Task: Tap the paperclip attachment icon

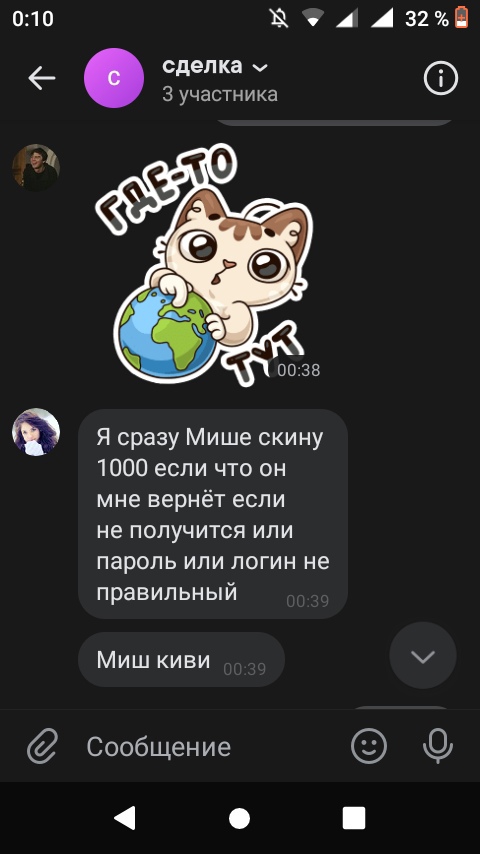Action: pyautogui.click(x=42, y=746)
